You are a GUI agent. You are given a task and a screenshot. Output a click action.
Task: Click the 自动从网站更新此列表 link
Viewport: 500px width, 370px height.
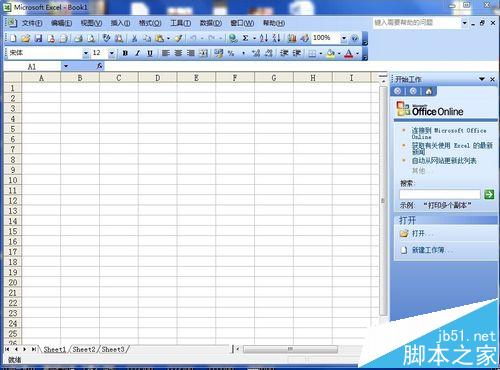444,161
